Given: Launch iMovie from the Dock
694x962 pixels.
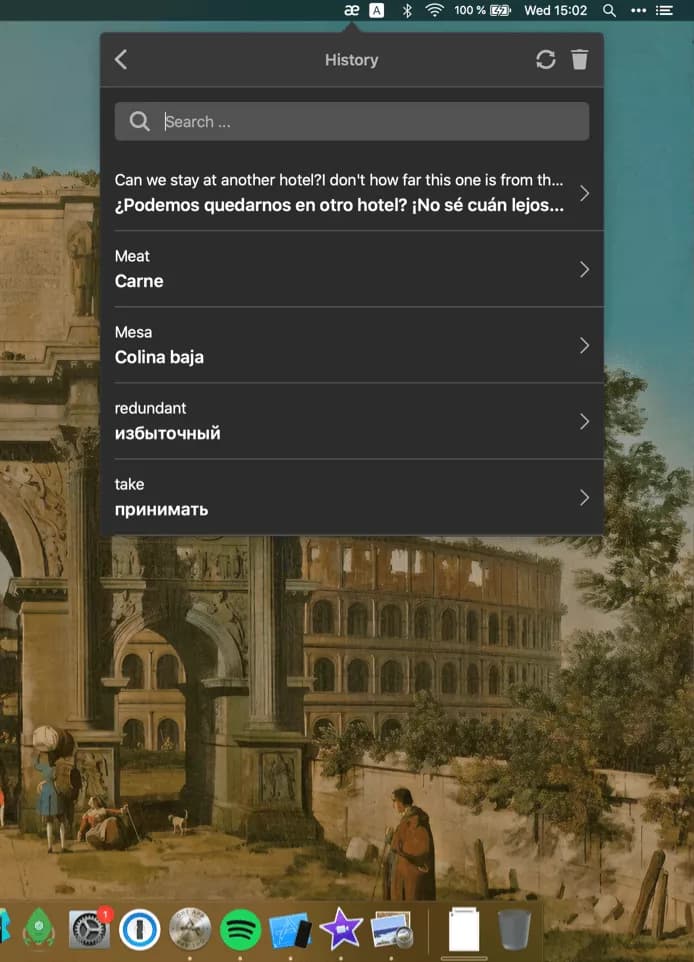Looking at the screenshot, I should pyautogui.click(x=341, y=928).
